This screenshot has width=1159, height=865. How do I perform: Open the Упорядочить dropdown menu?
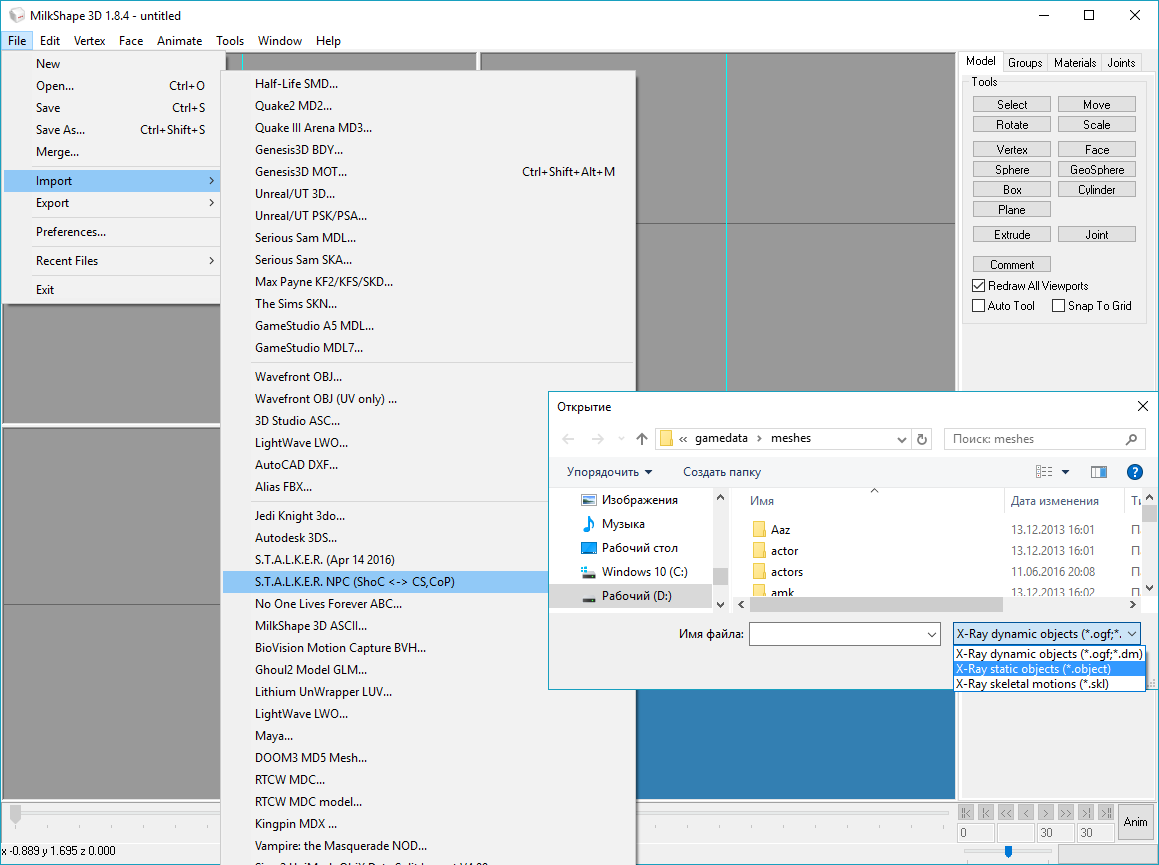[x=610, y=472]
